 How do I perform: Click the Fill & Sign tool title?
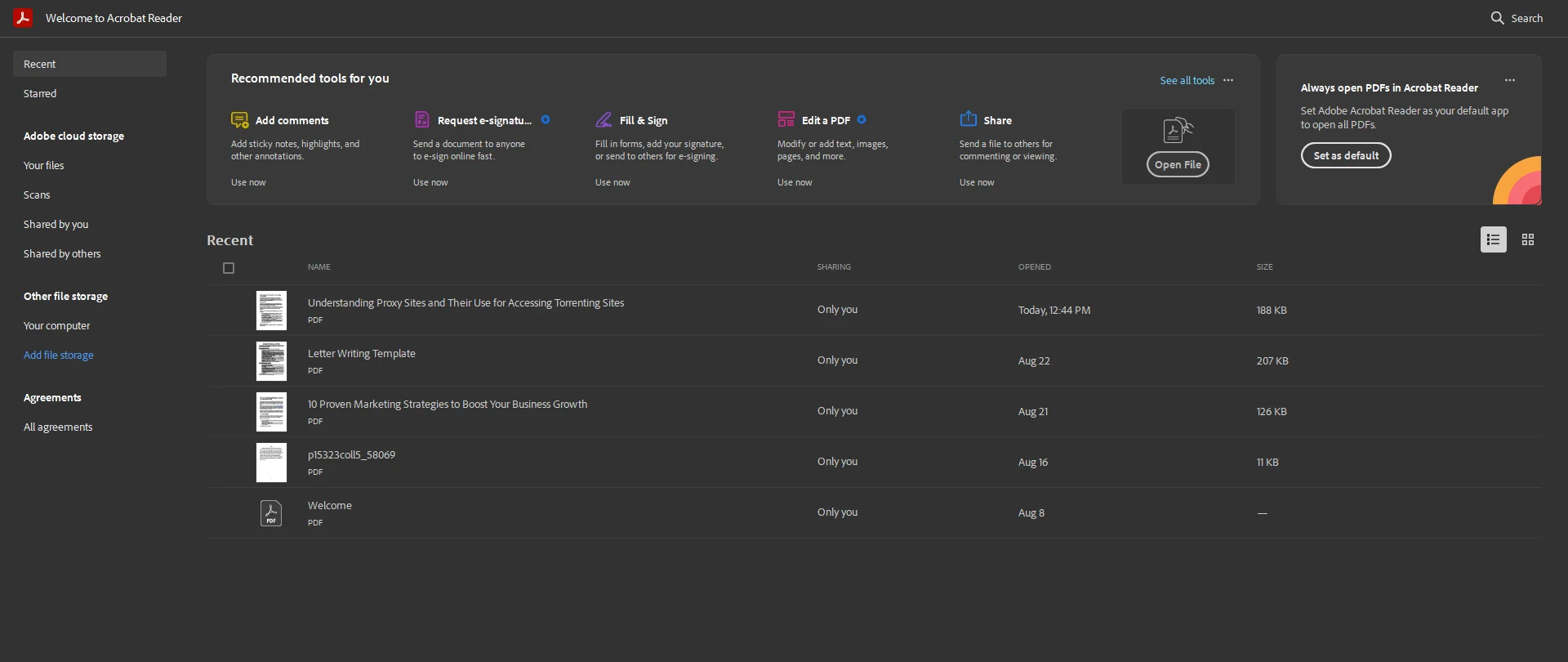(x=644, y=120)
